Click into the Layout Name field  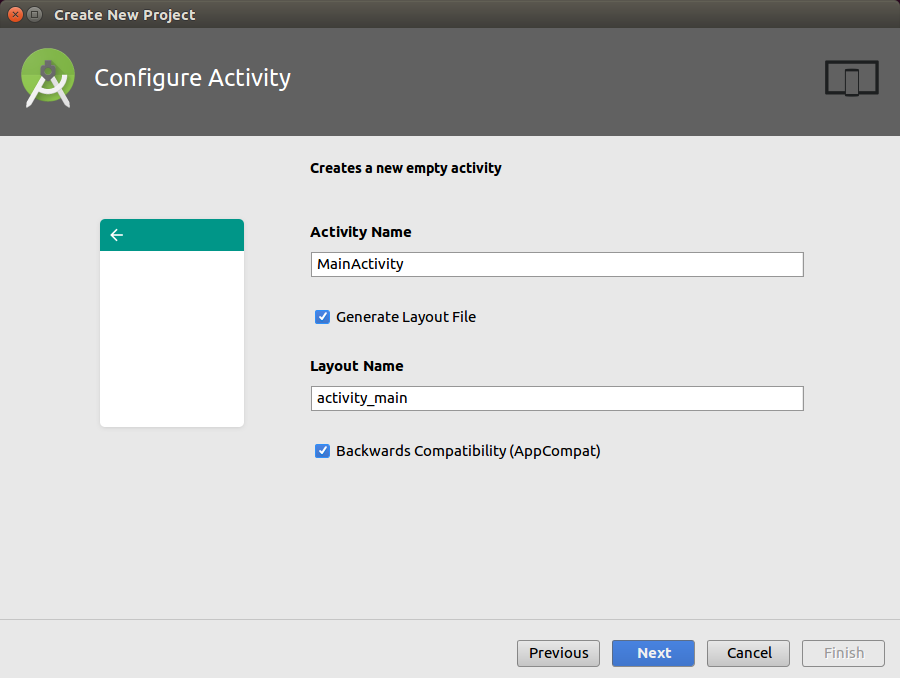point(556,398)
